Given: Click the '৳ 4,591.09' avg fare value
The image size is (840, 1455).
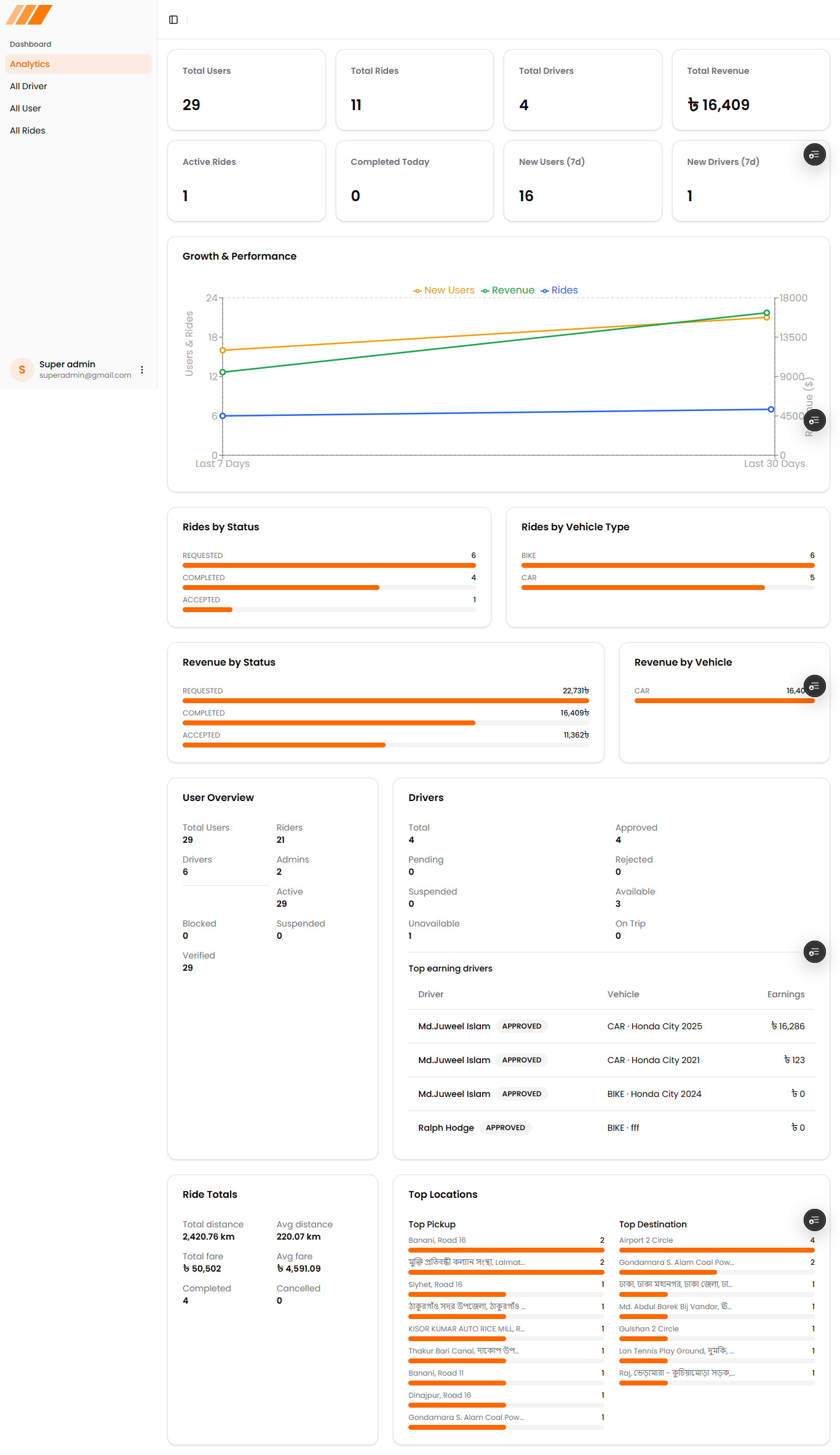Looking at the screenshot, I should [298, 1269].
